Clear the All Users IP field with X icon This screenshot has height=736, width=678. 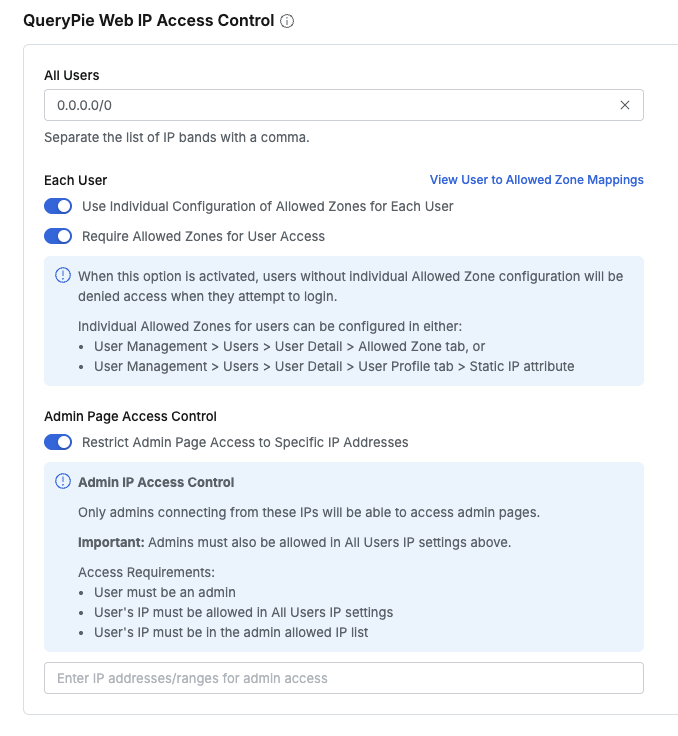[x=625, y=105]
